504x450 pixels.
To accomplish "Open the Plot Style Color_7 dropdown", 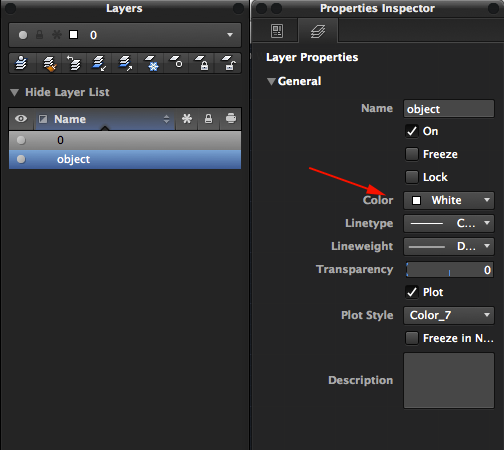I will point(449,315).
